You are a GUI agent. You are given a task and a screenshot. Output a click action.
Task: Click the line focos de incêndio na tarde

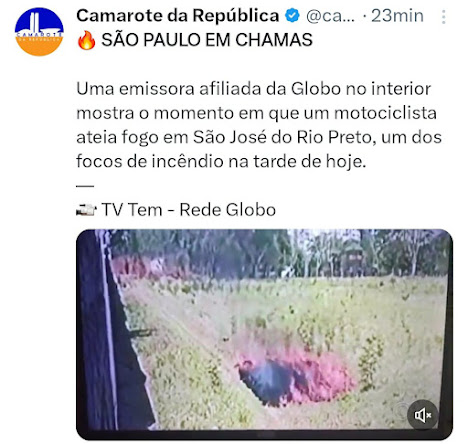[221, 161]
